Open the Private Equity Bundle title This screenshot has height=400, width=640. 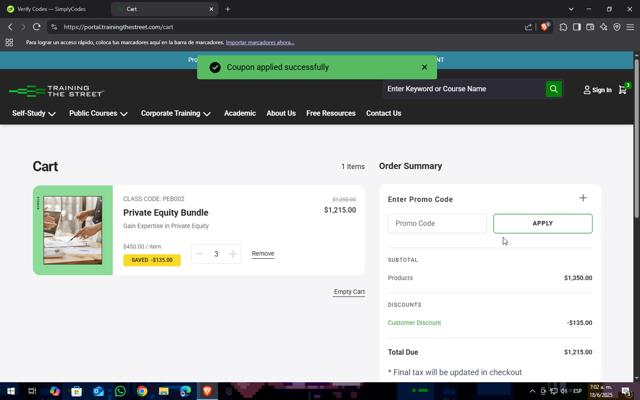tap(166, 213)
